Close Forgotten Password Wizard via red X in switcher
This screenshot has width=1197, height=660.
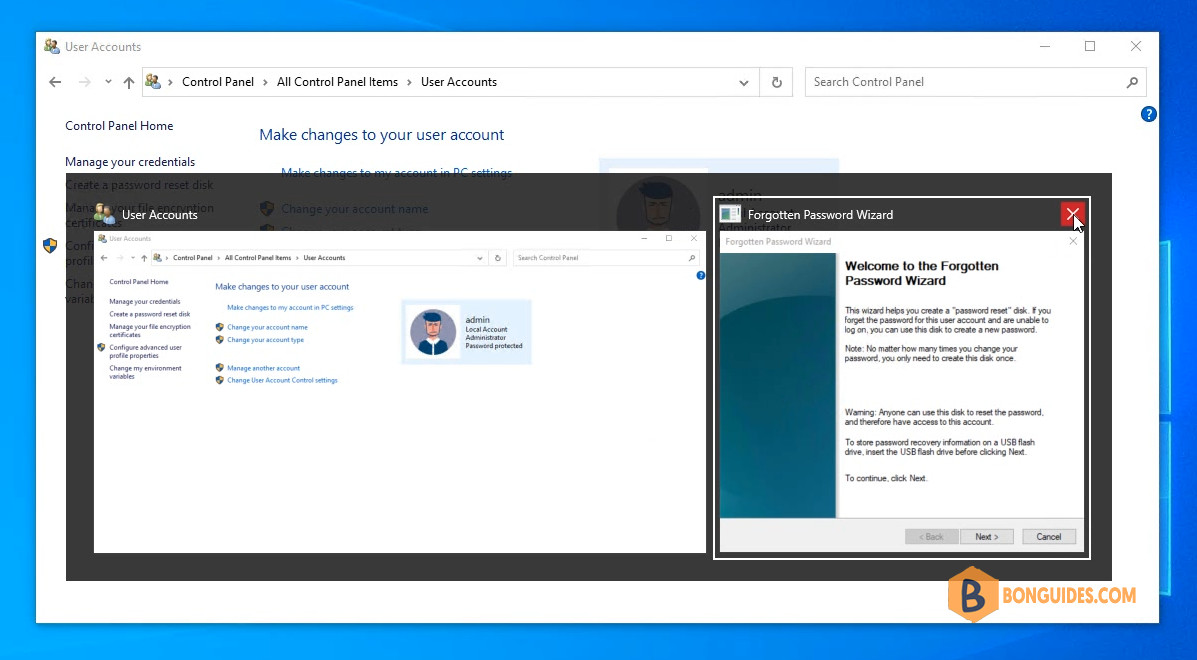point(1073,214)
